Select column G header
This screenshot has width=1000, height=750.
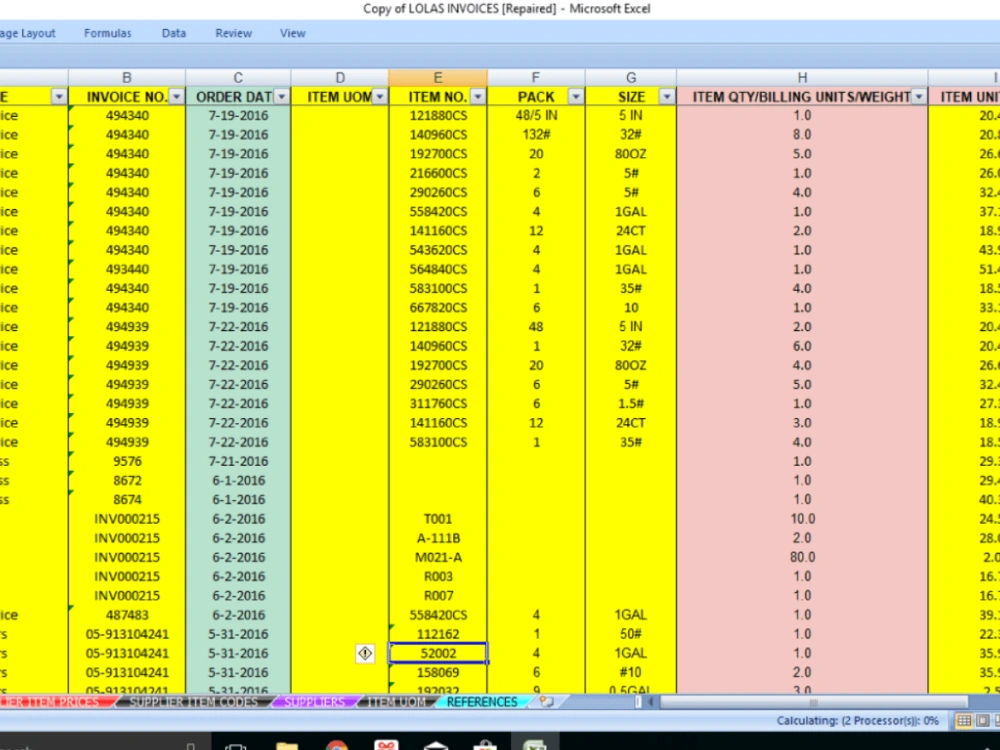click(x=631, y=77)
